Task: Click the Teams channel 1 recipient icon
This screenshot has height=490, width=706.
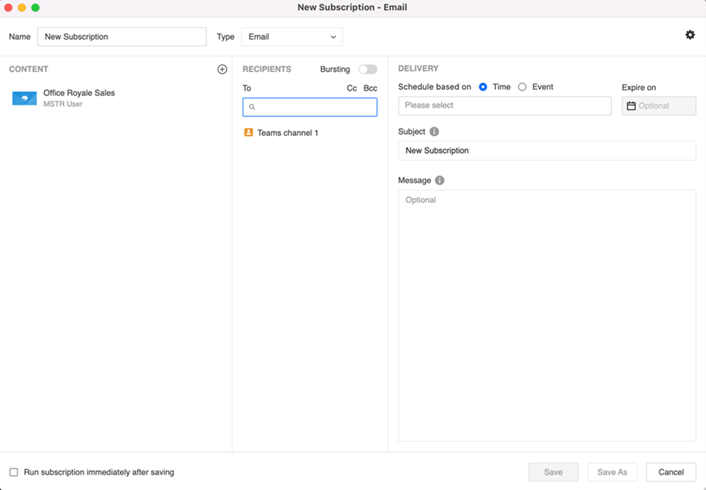Action: coord(249,132)
